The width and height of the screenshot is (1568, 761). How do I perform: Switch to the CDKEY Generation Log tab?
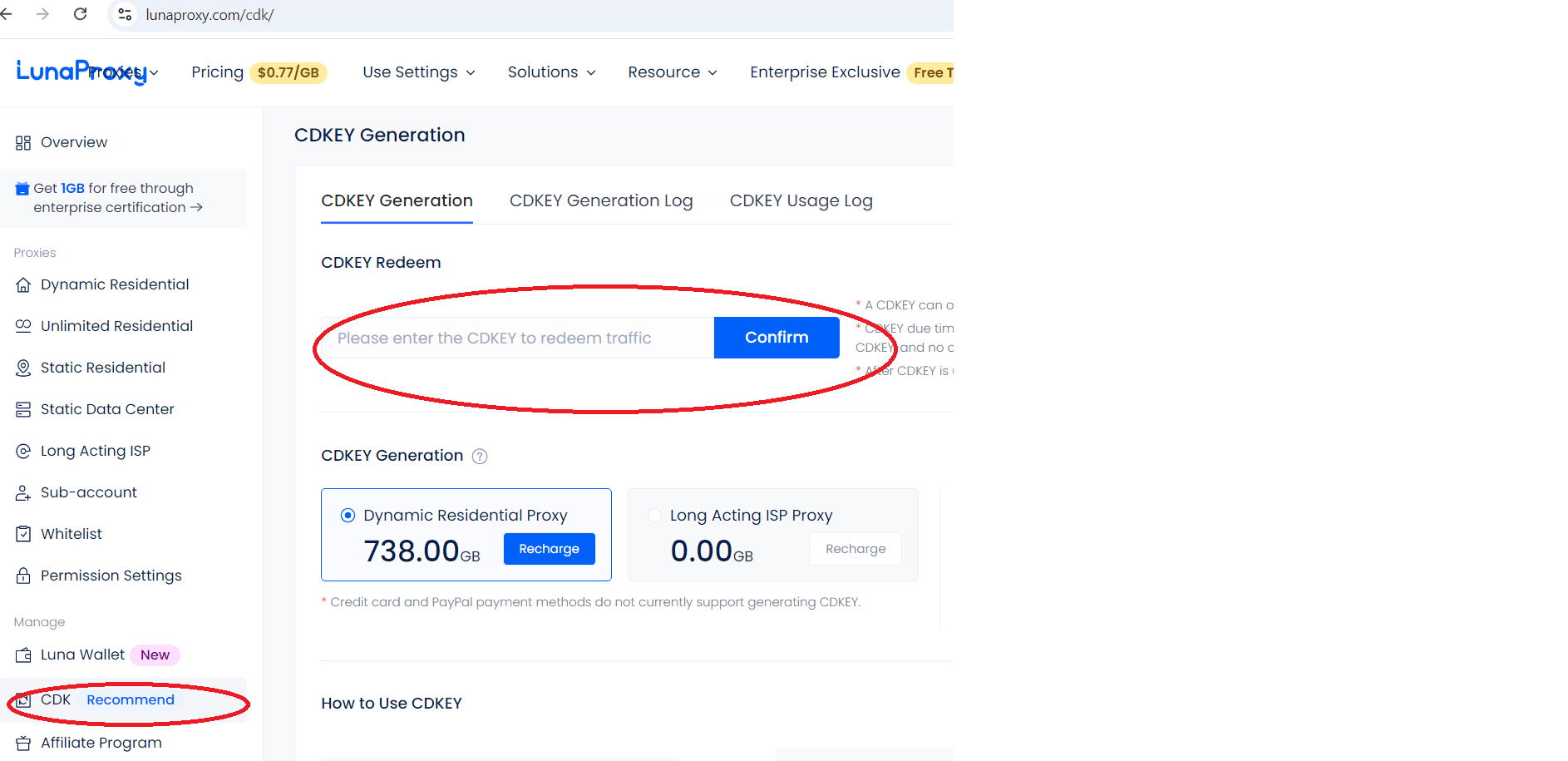pos(601,201)
